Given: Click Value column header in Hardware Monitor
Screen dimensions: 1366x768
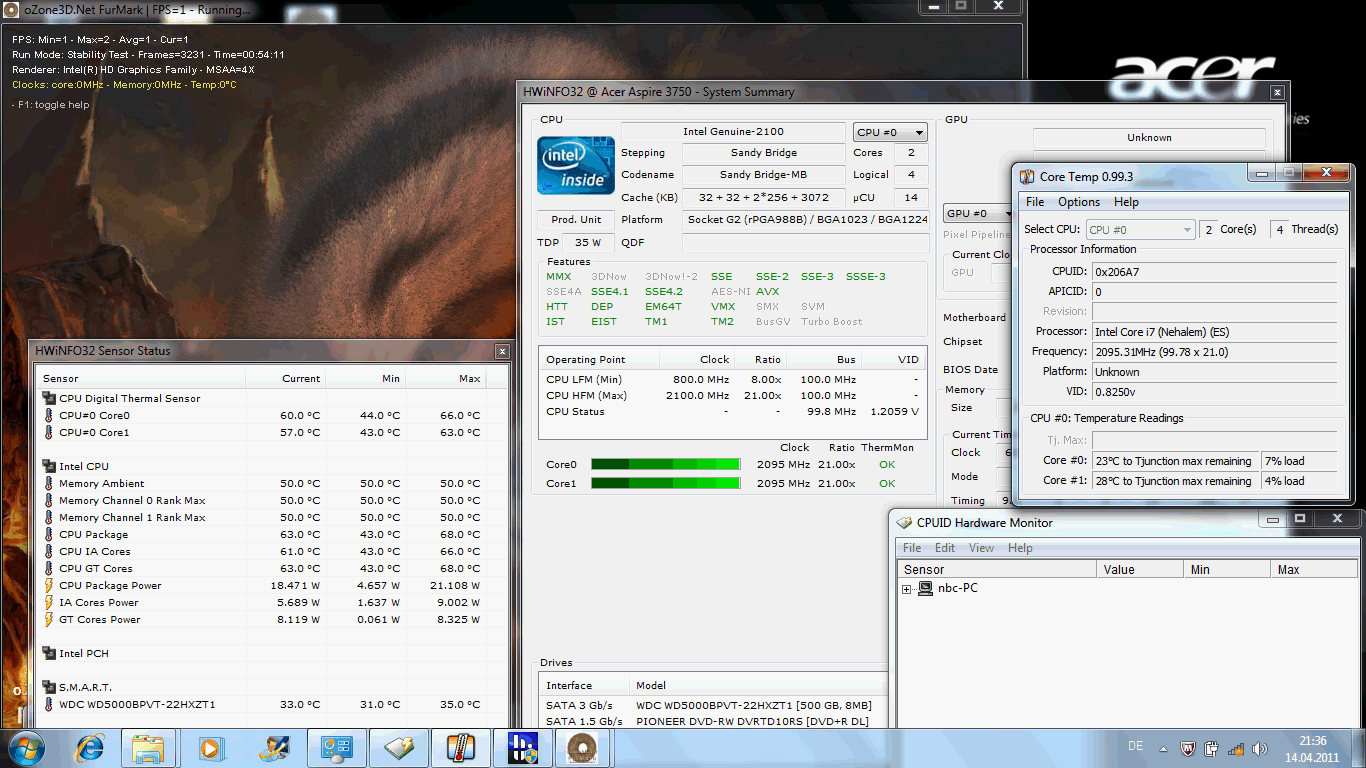Looking at the screenshot, I should tap(1139, 569).
